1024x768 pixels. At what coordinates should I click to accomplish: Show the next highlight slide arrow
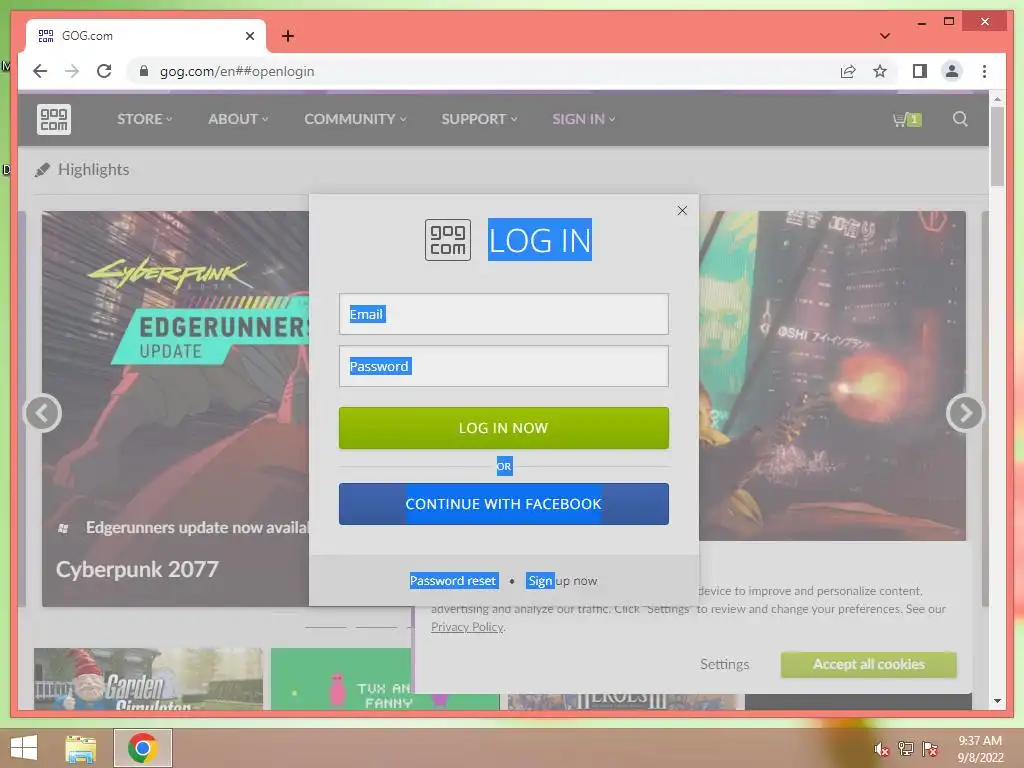coord(965,413)
